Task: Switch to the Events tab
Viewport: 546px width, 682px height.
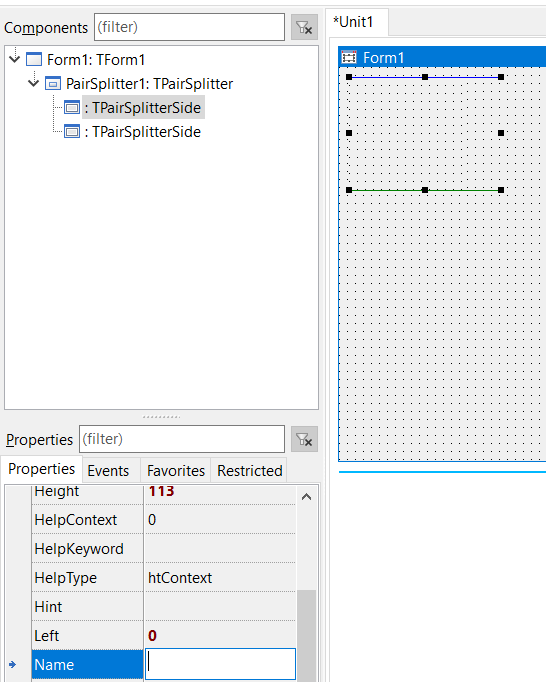Action: click(x=108, y=471)
